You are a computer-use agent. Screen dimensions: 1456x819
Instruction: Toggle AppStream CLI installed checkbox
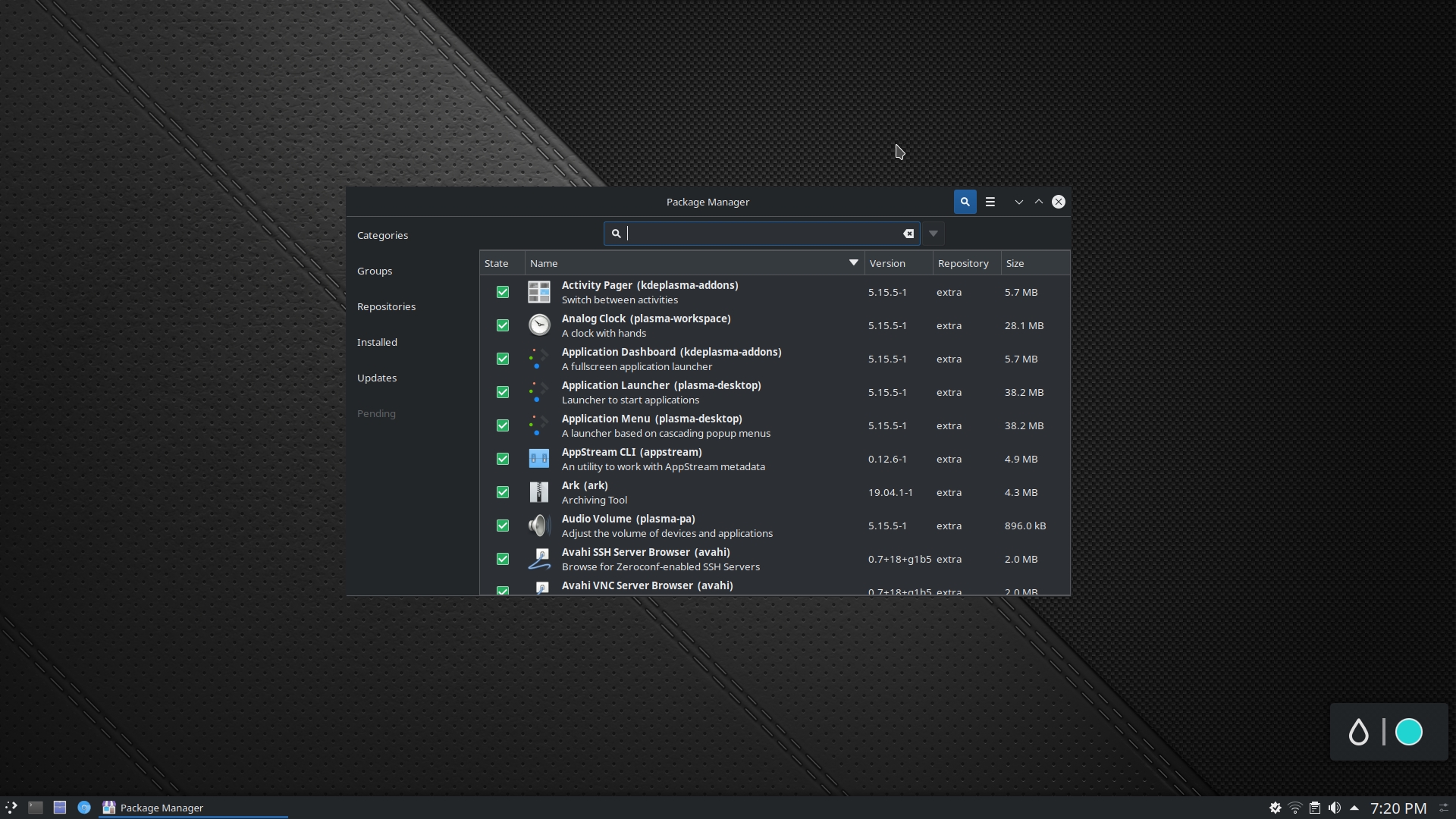tap(502, 459)
